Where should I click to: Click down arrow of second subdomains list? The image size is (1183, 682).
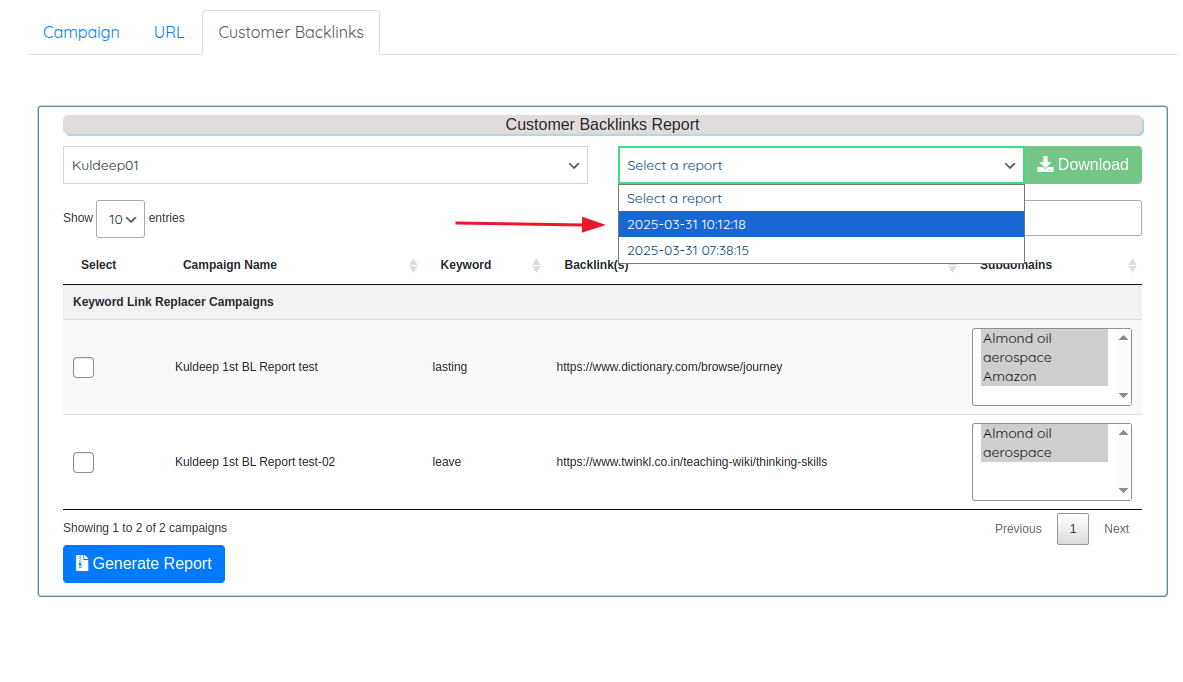click(x=1123, y=490)
